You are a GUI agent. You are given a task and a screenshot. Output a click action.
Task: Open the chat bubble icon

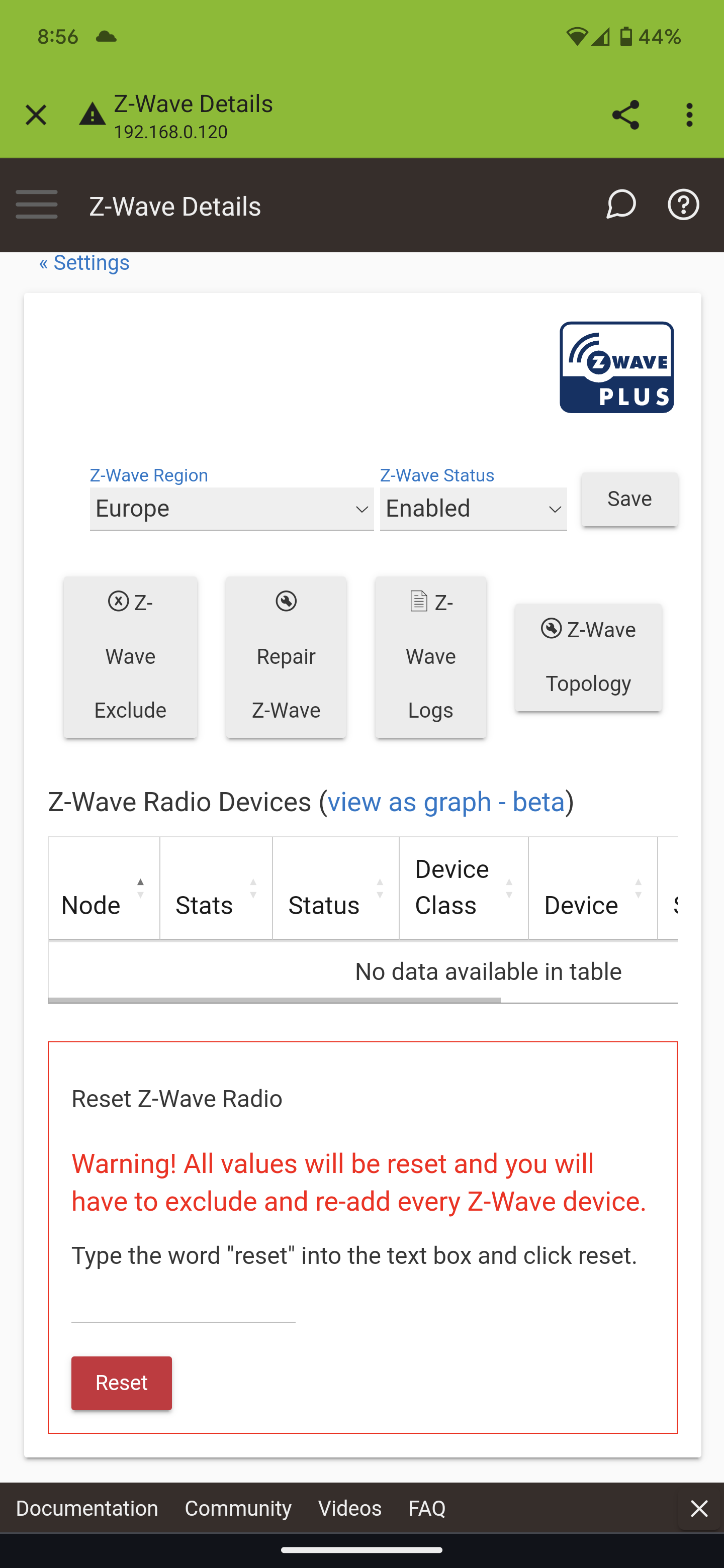(x=620, y=205)
